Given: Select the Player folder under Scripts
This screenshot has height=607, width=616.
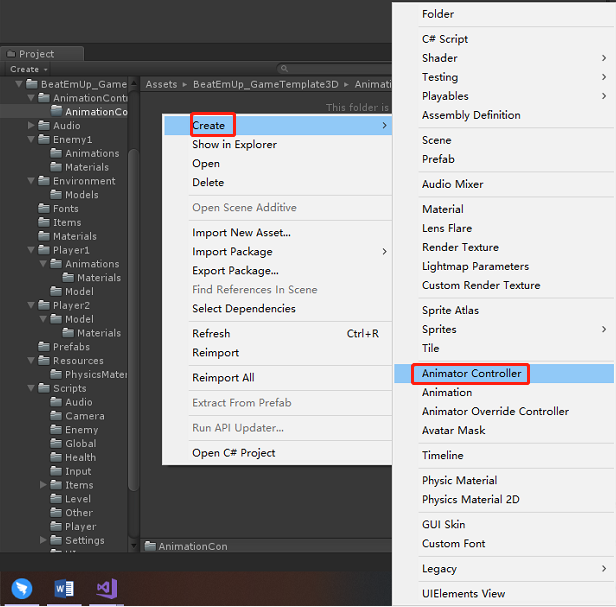Looking at the screenshot, I should pos(80,526).
